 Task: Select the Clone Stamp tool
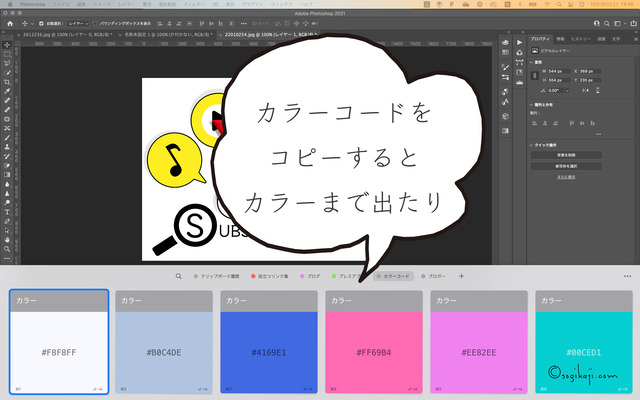click(7, 147)
